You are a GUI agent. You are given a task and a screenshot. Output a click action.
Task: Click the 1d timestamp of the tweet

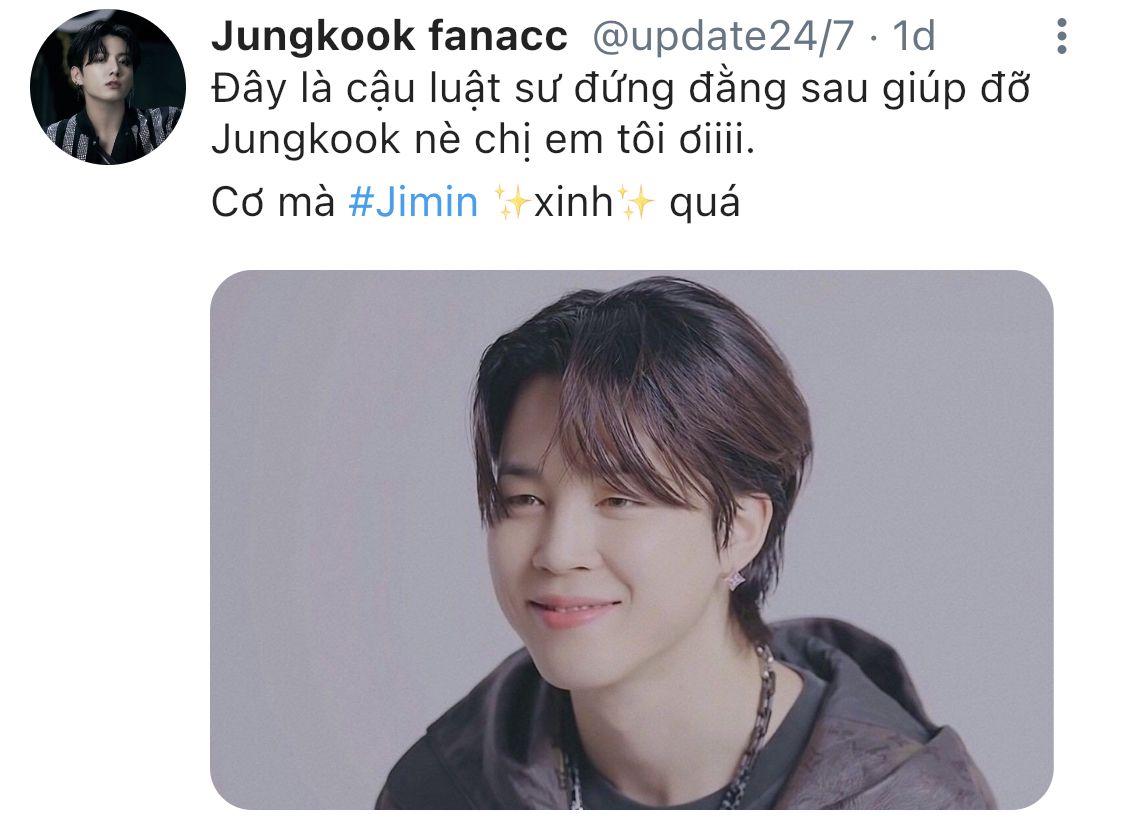(x=913, y=36)
